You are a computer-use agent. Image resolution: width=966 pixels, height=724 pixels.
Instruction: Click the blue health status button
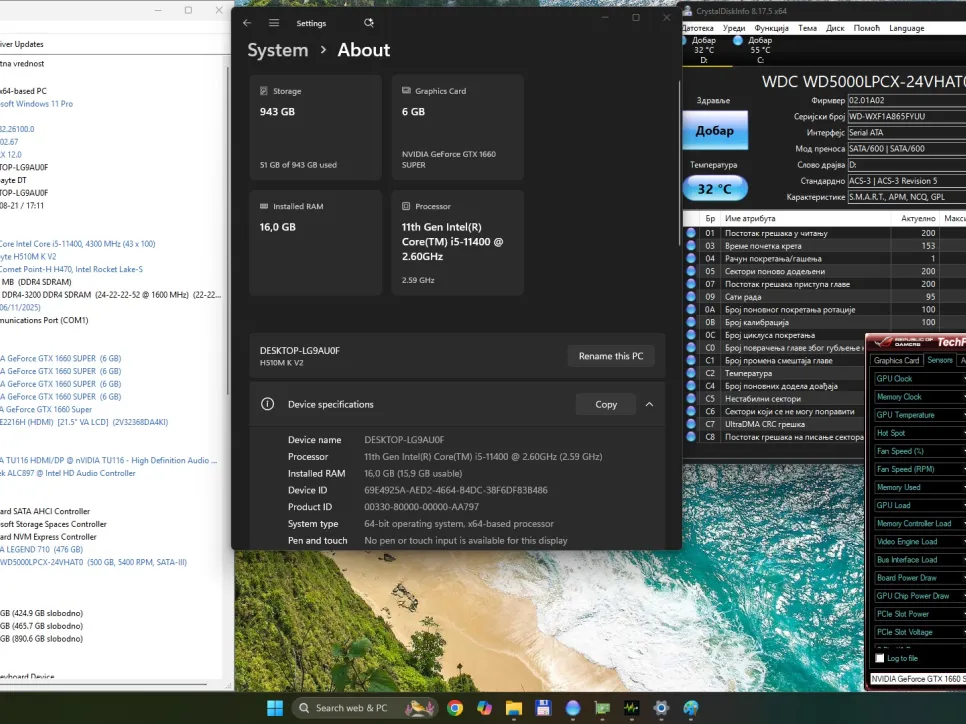tap(714, 131)
